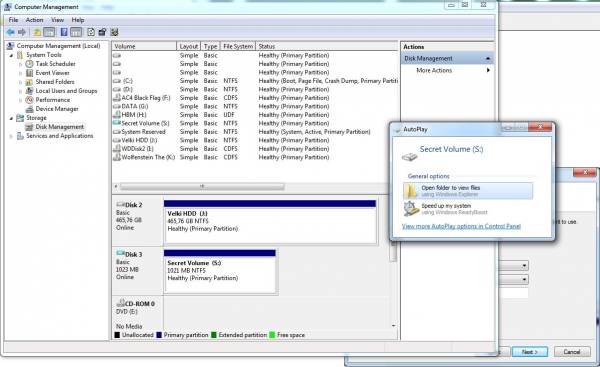This screenshot has height=367, width=600.
Task: Click the Storage icon in tree
Action: tap(20, 118)
